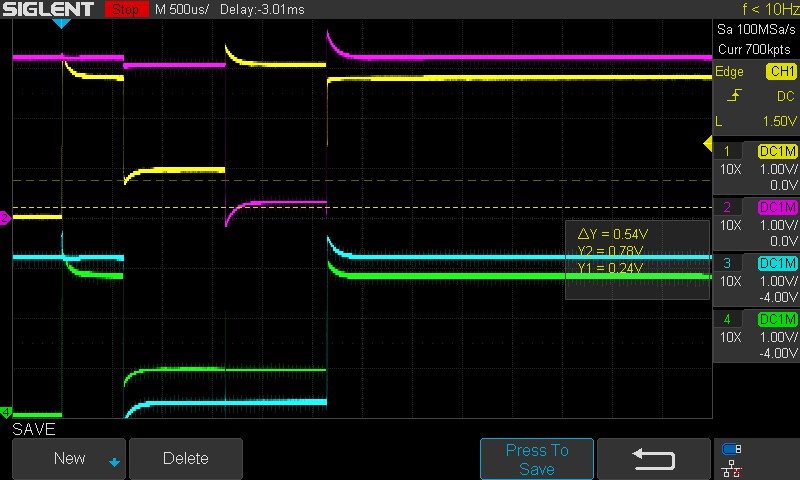Click channel 4 ground marker on left edge
This screenshot has height=480, width=800.
(5, 412)
